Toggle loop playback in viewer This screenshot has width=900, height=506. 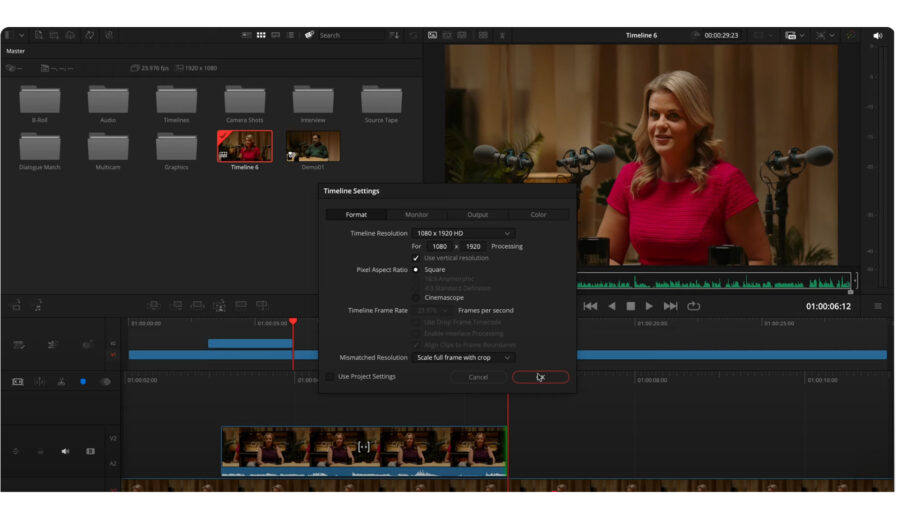pos(693,306)
